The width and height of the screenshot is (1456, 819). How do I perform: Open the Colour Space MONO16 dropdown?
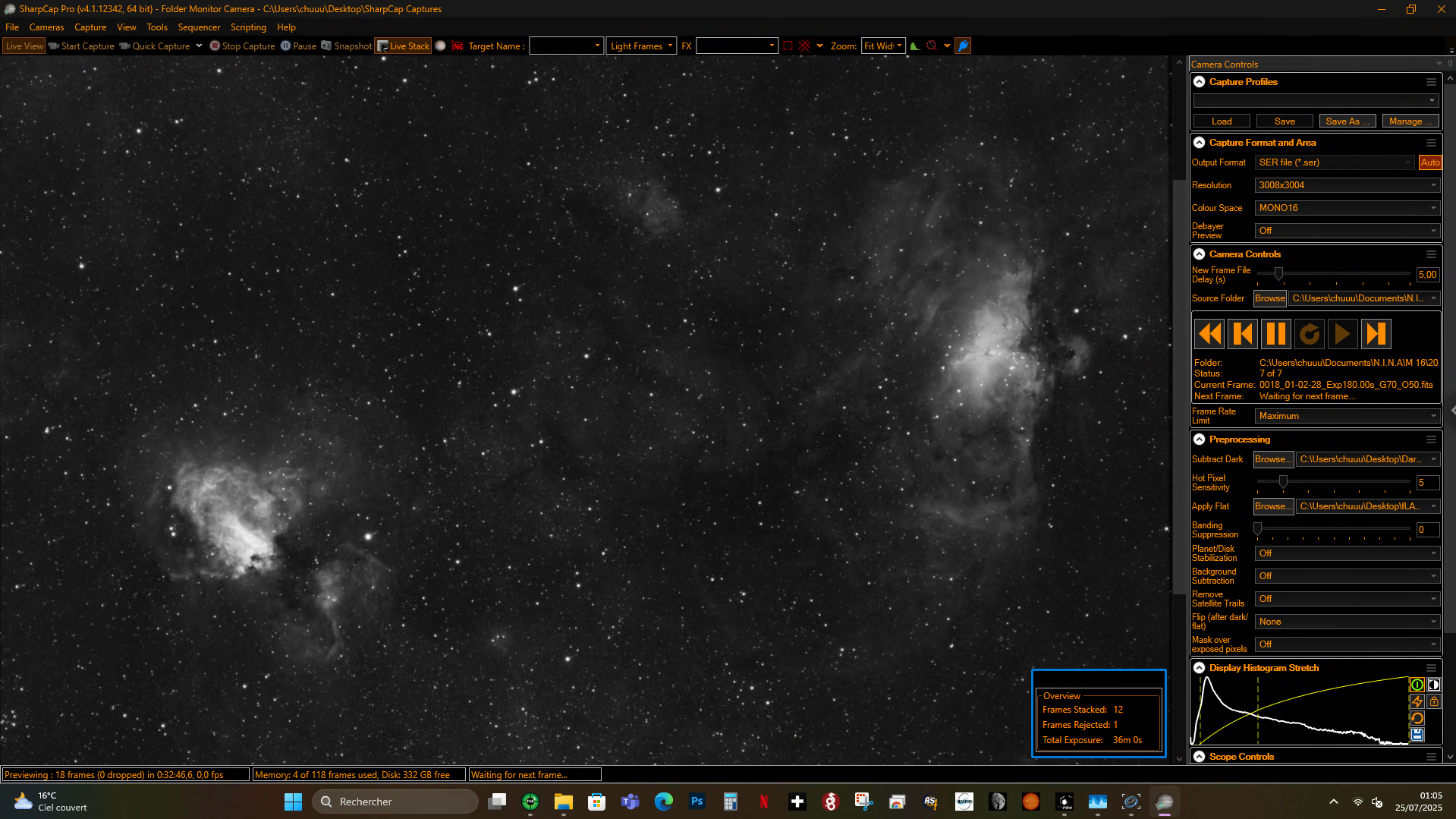pos(1348,208)
